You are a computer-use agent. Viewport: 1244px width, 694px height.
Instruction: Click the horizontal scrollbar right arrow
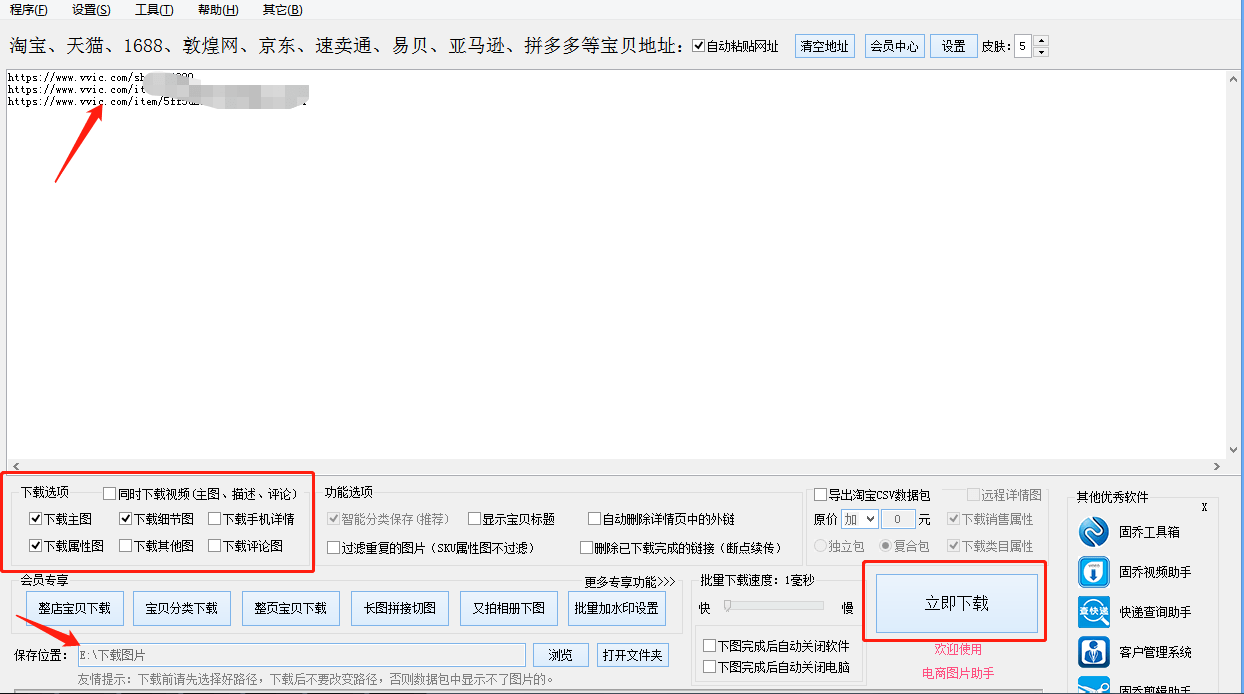[1217, 466]
